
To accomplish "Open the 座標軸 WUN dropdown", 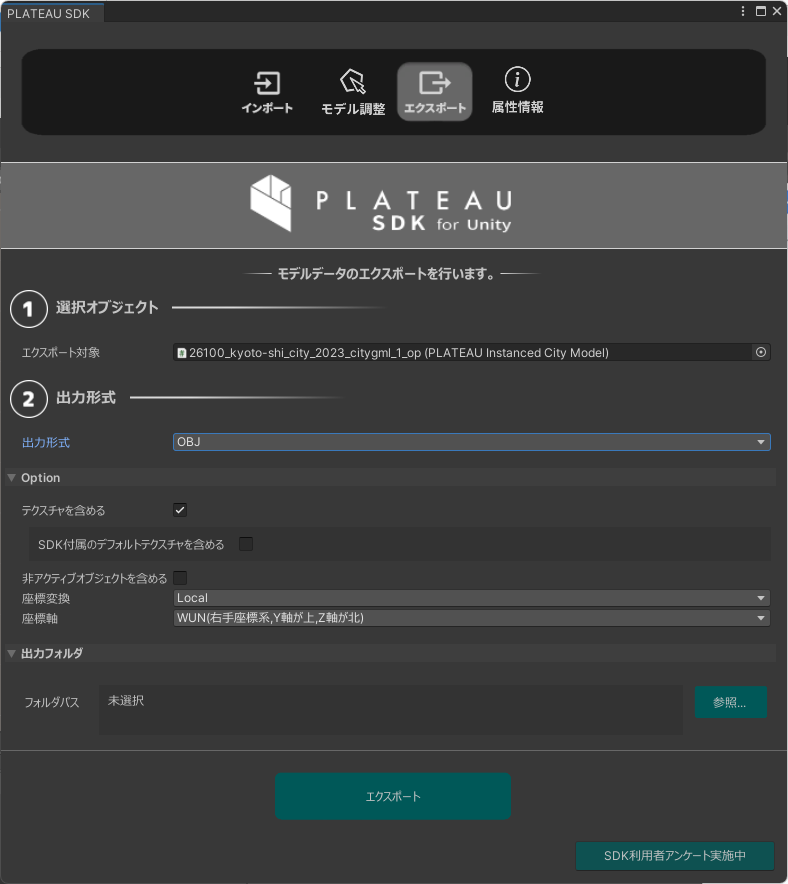I will [x=471, y=618].
